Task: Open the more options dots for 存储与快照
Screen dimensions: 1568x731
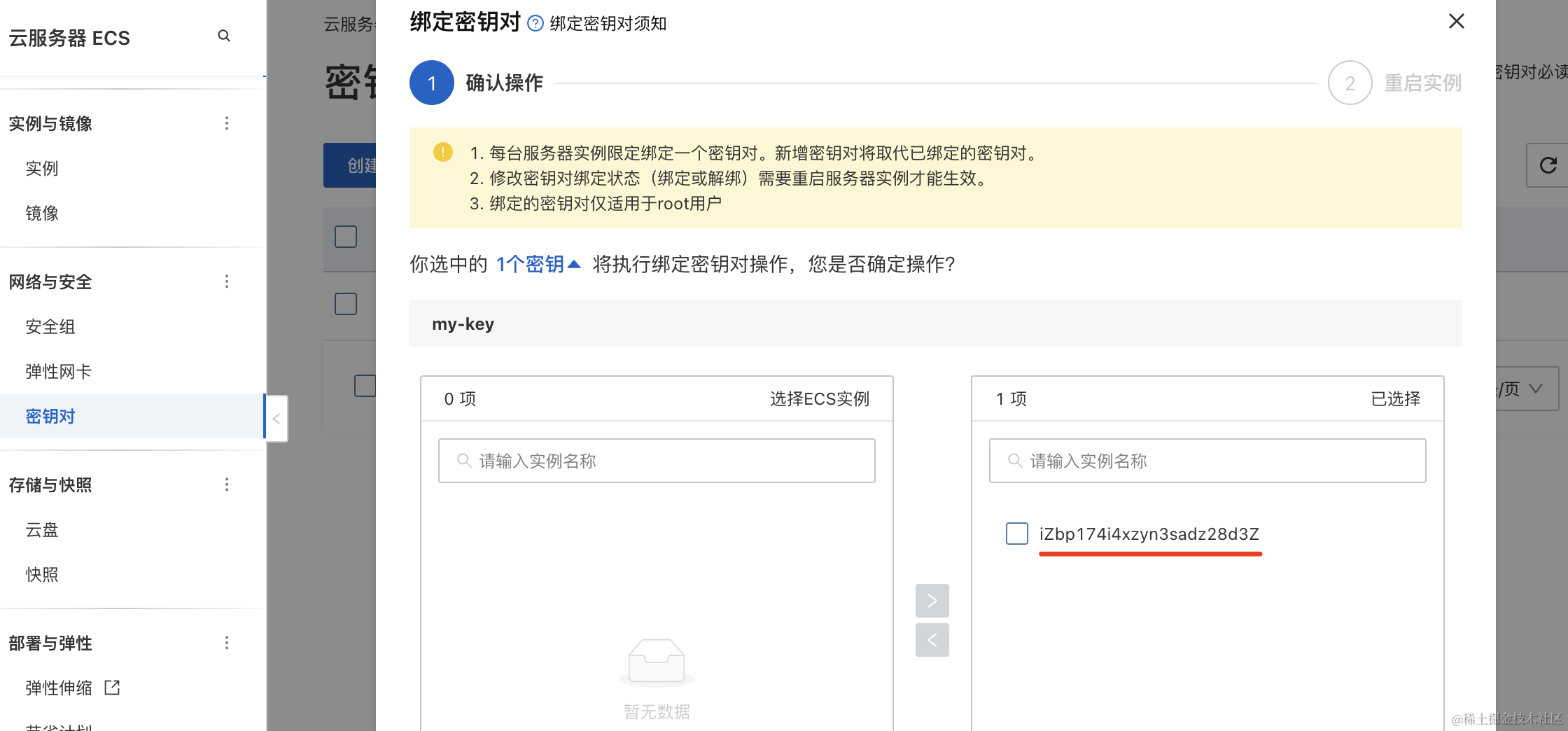Action: pos(227,485)
